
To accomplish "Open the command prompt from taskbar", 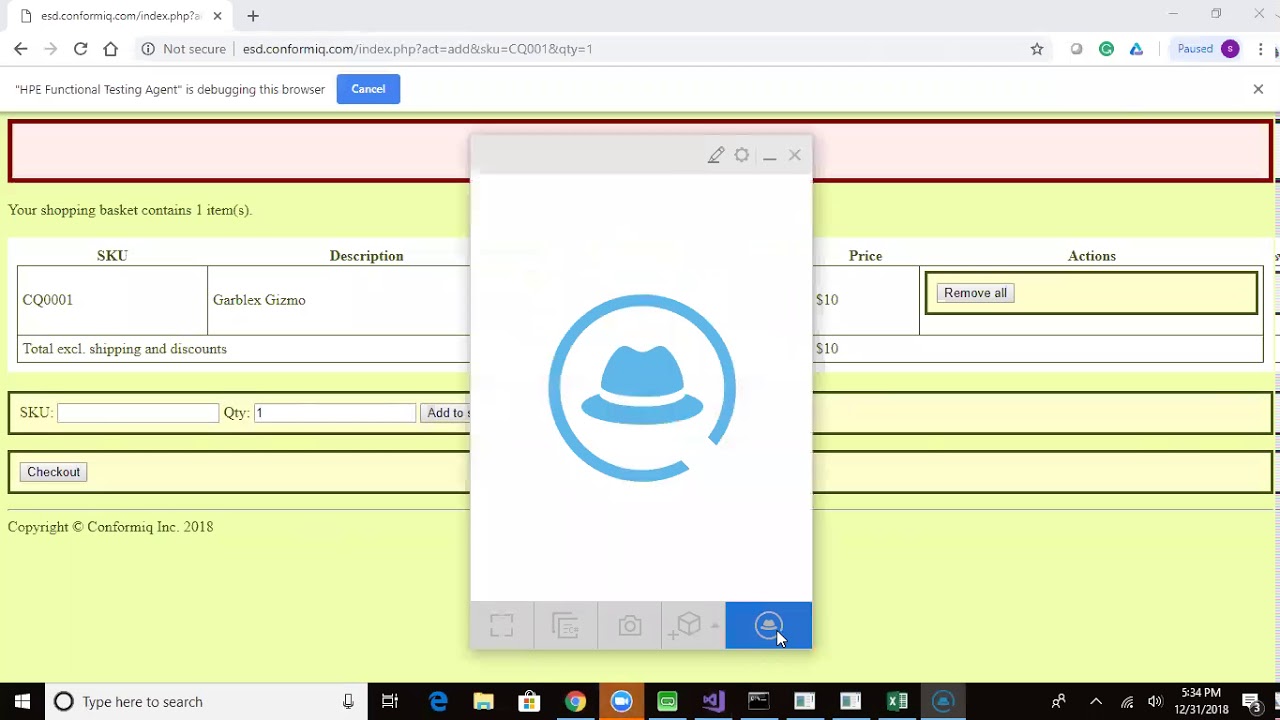I will (759, 701).
